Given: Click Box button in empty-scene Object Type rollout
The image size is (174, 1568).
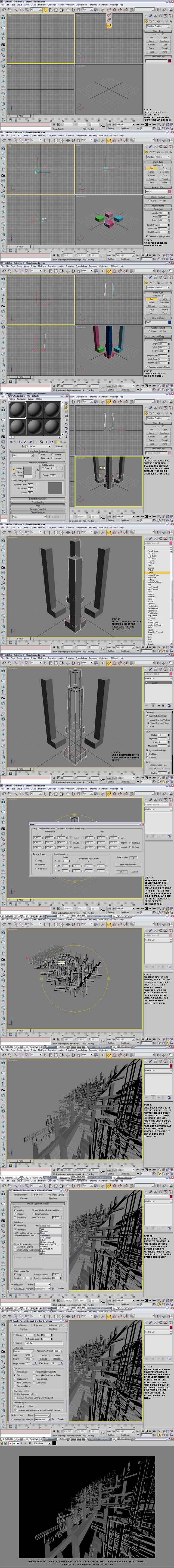Looking at the screenshot, I should point(151,38).
